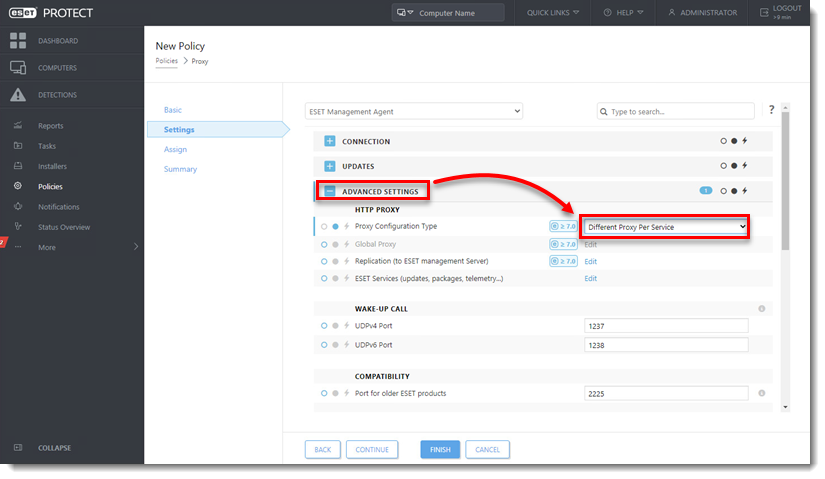Click the Back button
Screen dimensions: 825x479
click(323, 450)
